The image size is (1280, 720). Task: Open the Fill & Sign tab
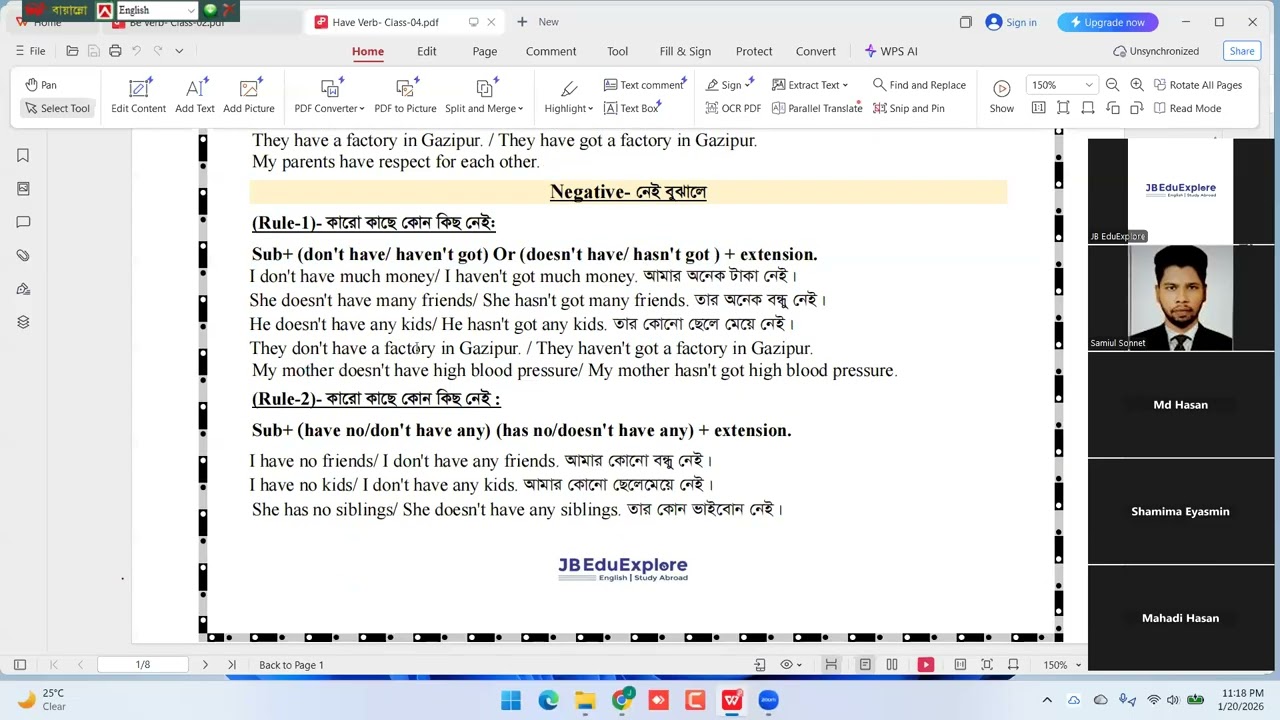(685, 51)
